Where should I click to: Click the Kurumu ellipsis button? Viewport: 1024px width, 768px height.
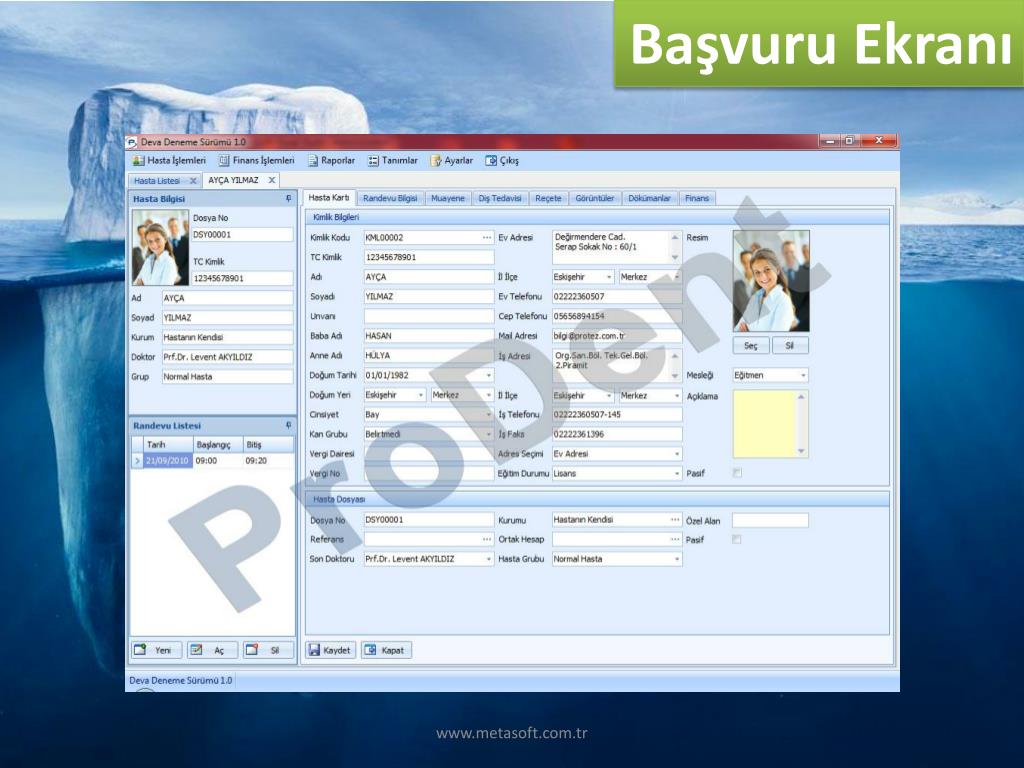tap(675, 520)
